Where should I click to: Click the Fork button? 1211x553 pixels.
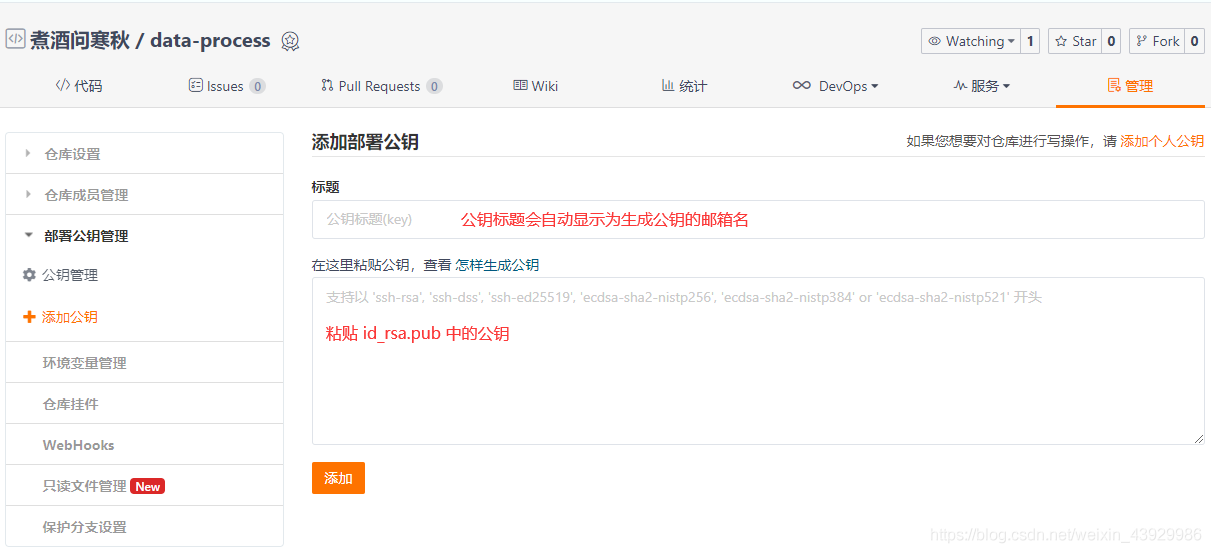coord(1157,41)
